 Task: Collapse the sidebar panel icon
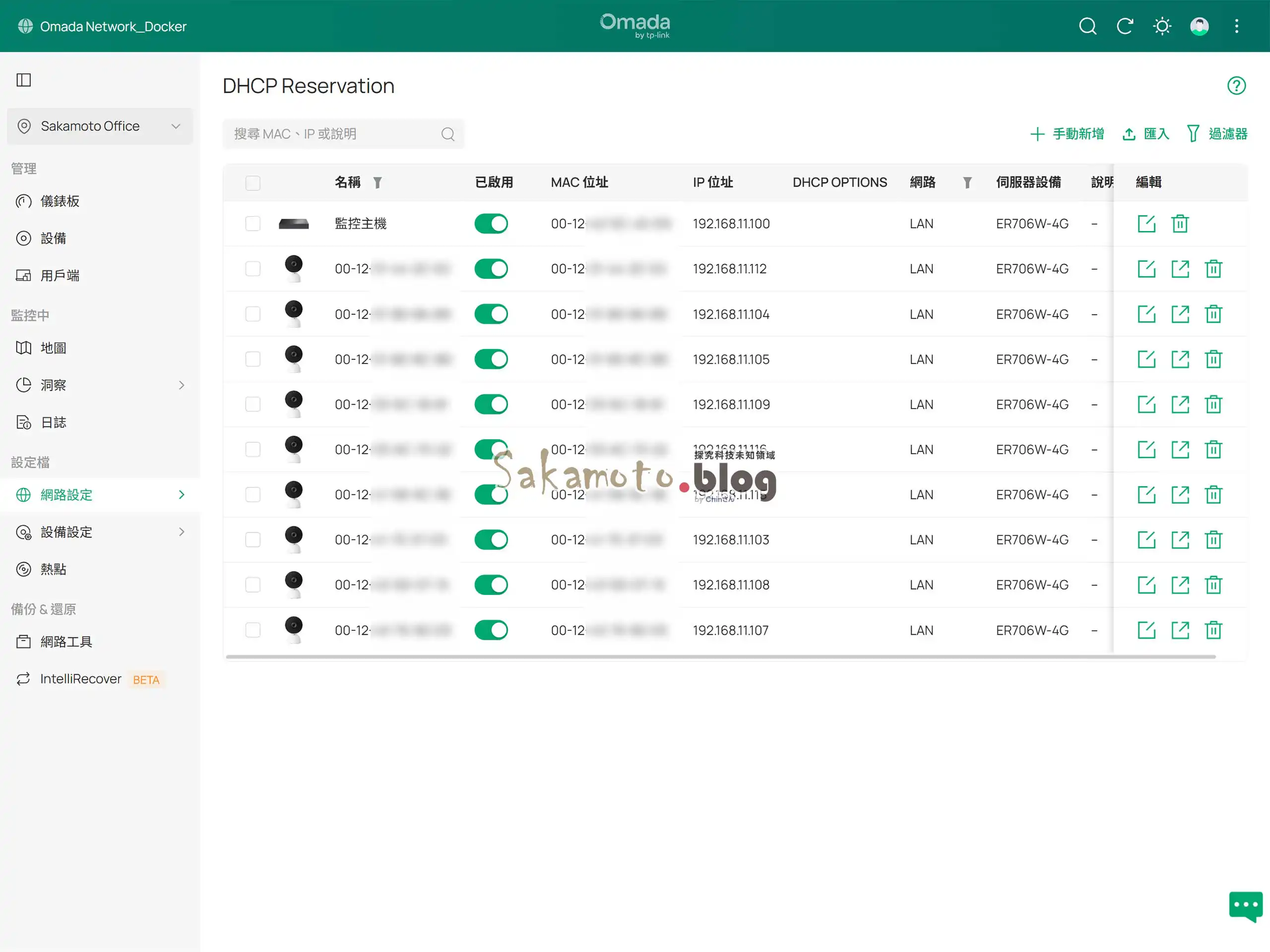click(x=23, y=80)
